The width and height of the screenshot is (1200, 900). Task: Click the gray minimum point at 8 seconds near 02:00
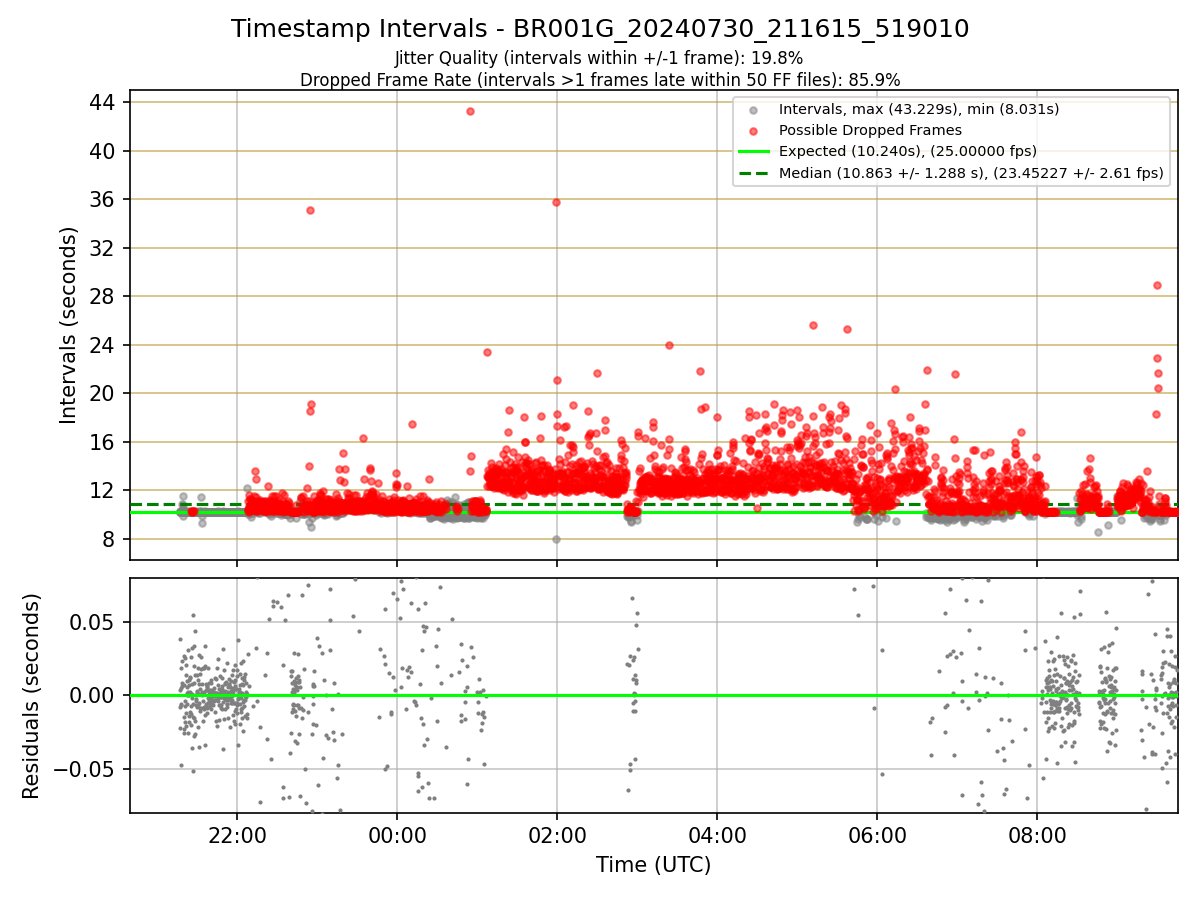point(556,539)
